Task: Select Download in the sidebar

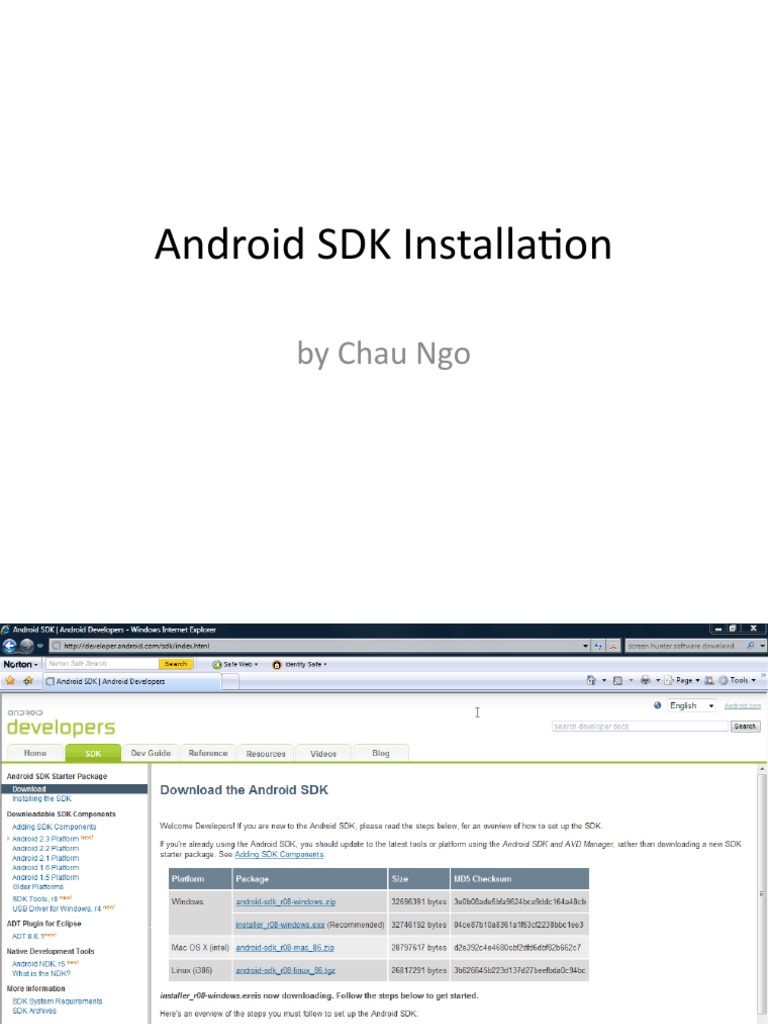Action: (x=74, y=789)
